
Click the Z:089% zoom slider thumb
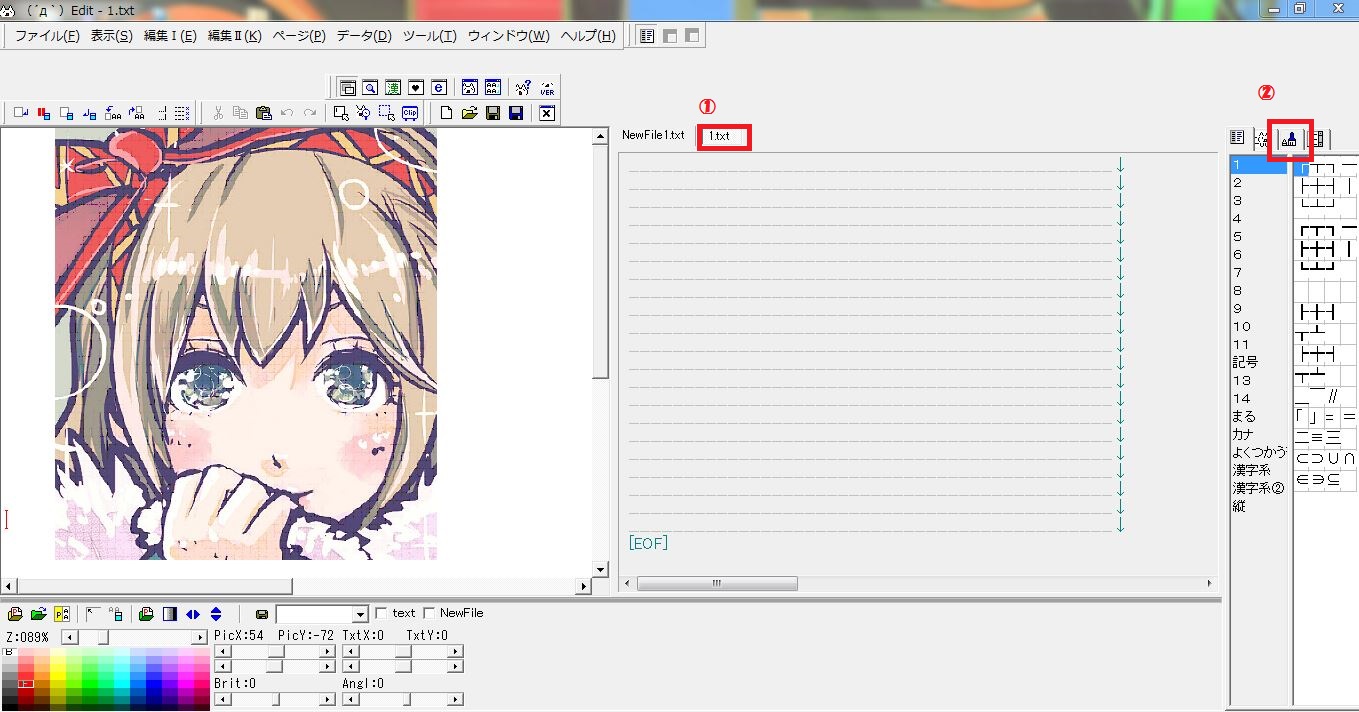click(103, 637)
